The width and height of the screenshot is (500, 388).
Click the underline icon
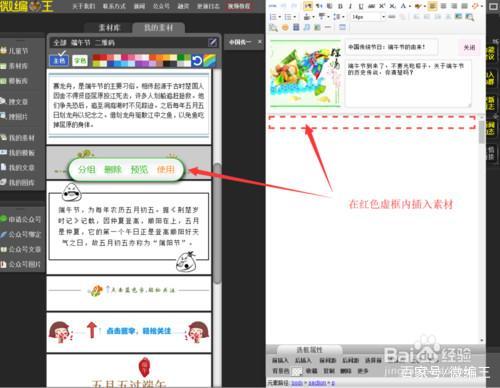pos(361,6)
